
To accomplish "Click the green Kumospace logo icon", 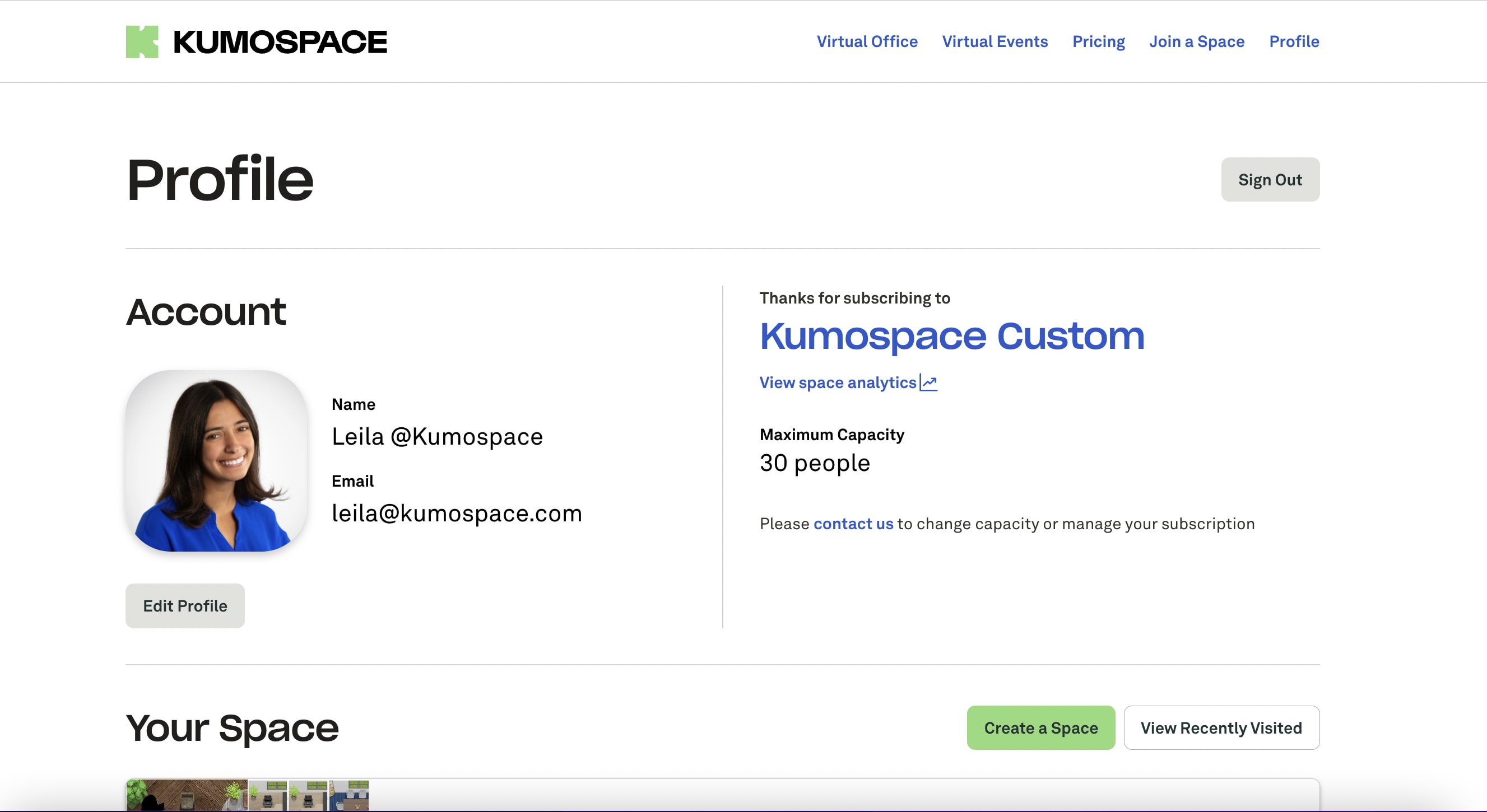I will click(142, 41).
